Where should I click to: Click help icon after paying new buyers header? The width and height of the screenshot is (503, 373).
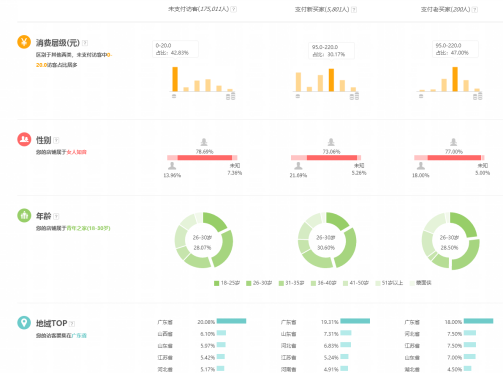(x=354, y=10)
